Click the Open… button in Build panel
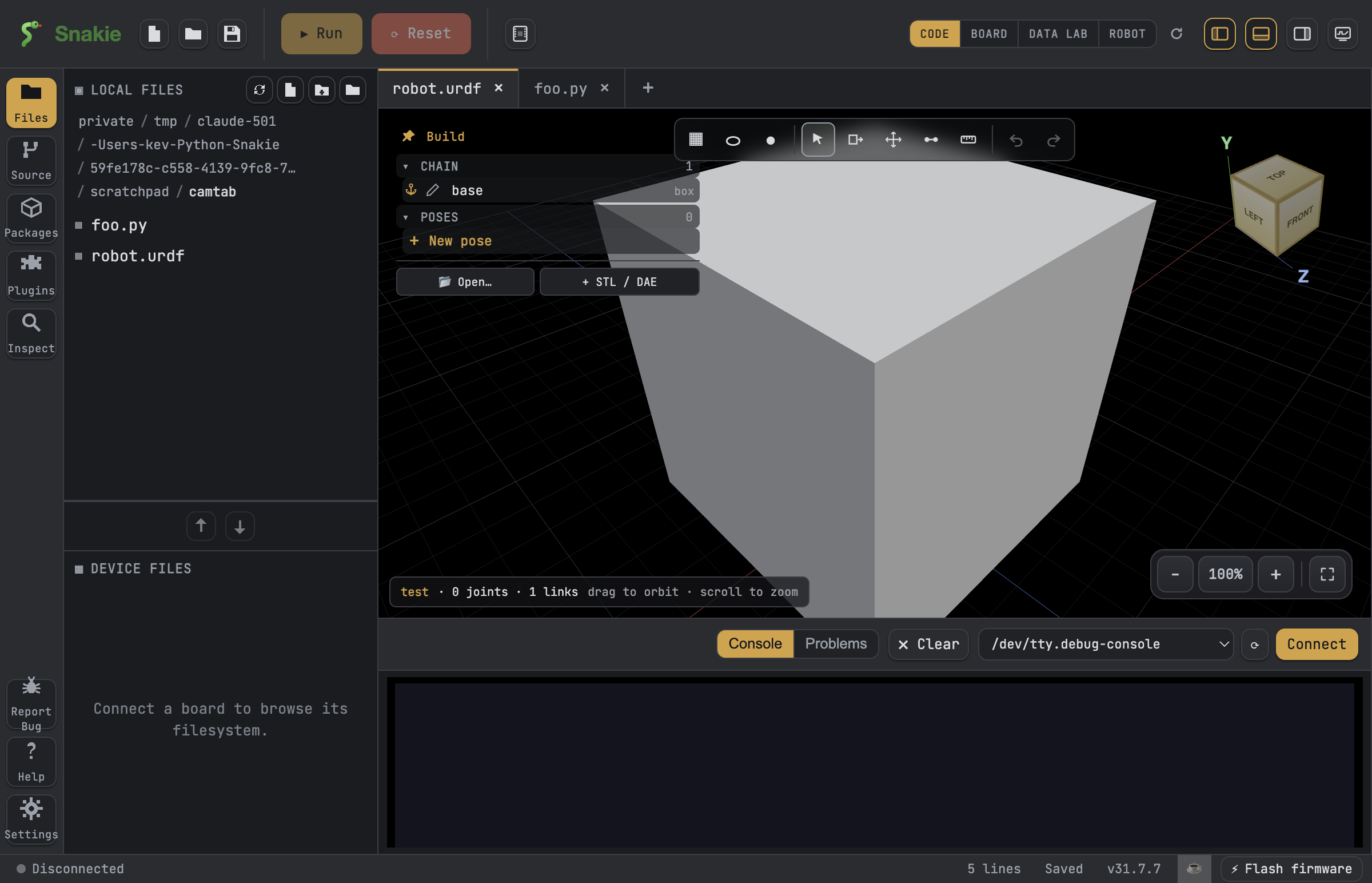Screen dimensions: 1372x883 (465, 281)
